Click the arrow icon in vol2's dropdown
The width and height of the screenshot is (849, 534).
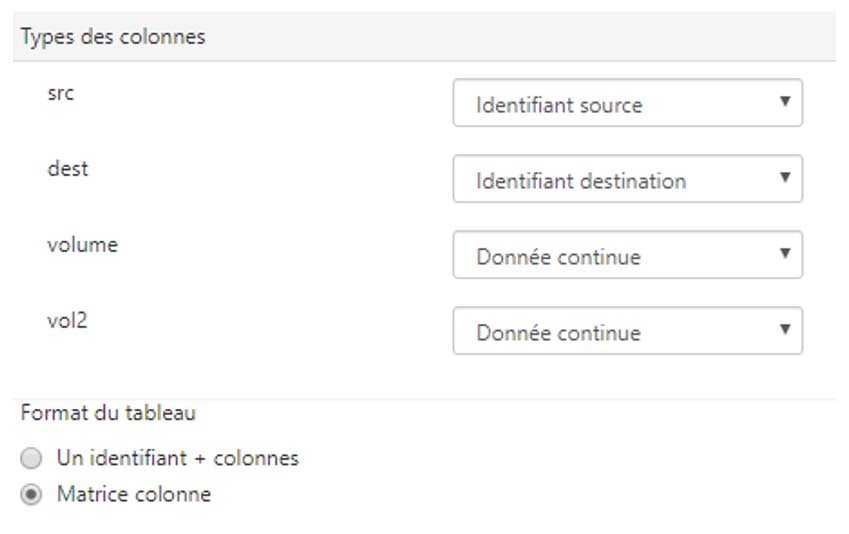pyautogui.click(x=785, y=329)
